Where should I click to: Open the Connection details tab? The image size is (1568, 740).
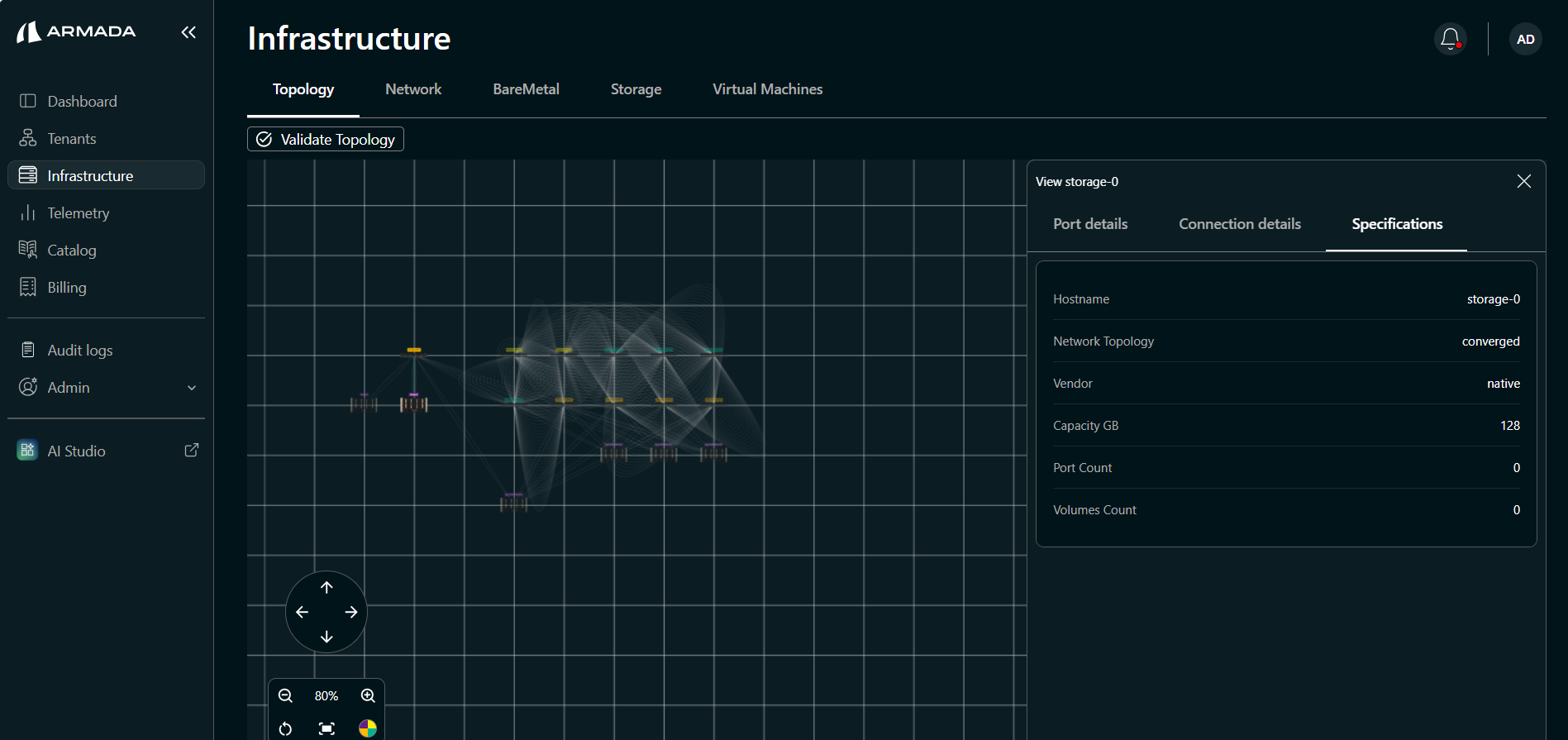(1240, 224)
